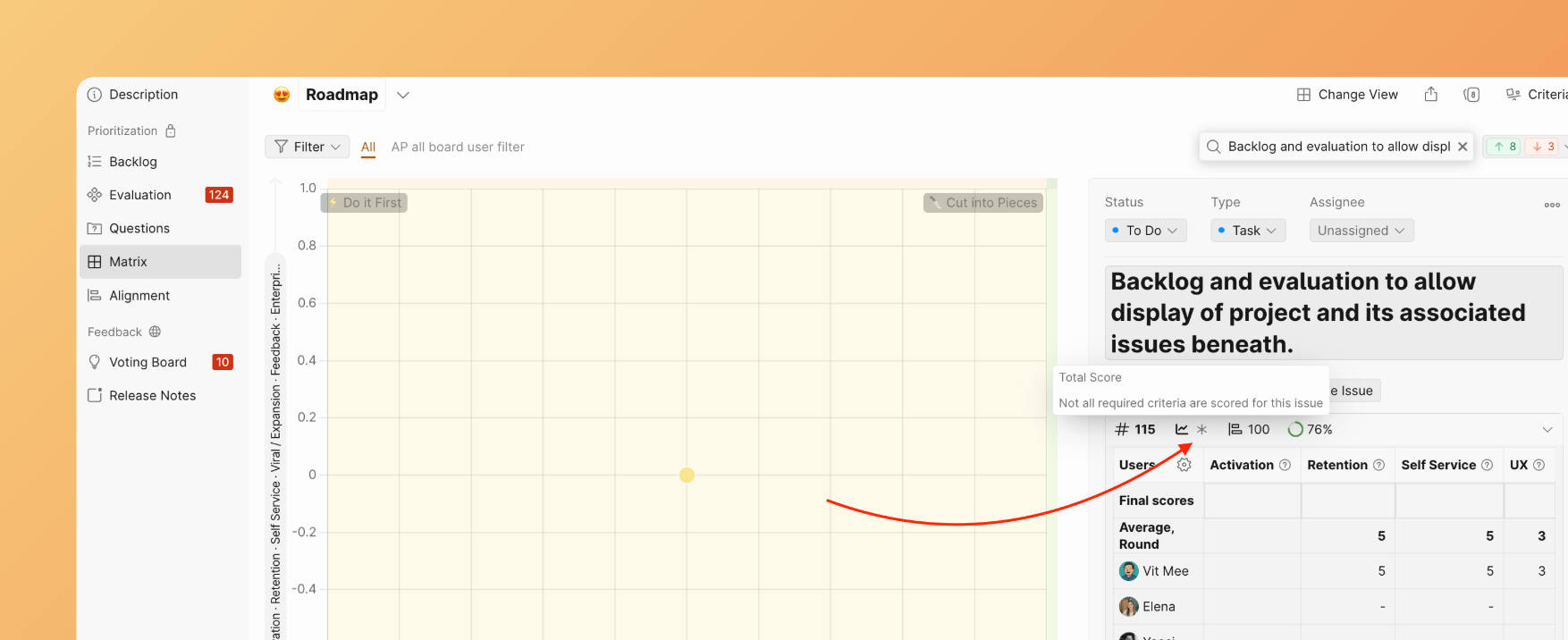Open the Type Task dropdown

click(x=1248, y=231)
